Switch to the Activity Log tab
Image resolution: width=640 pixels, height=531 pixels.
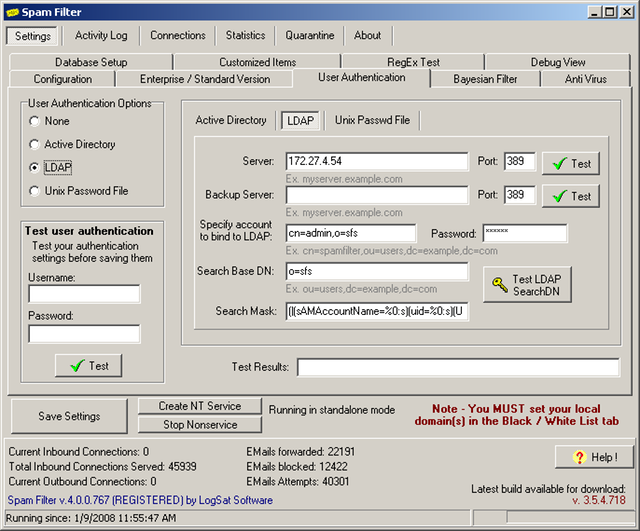click(101, 35)
